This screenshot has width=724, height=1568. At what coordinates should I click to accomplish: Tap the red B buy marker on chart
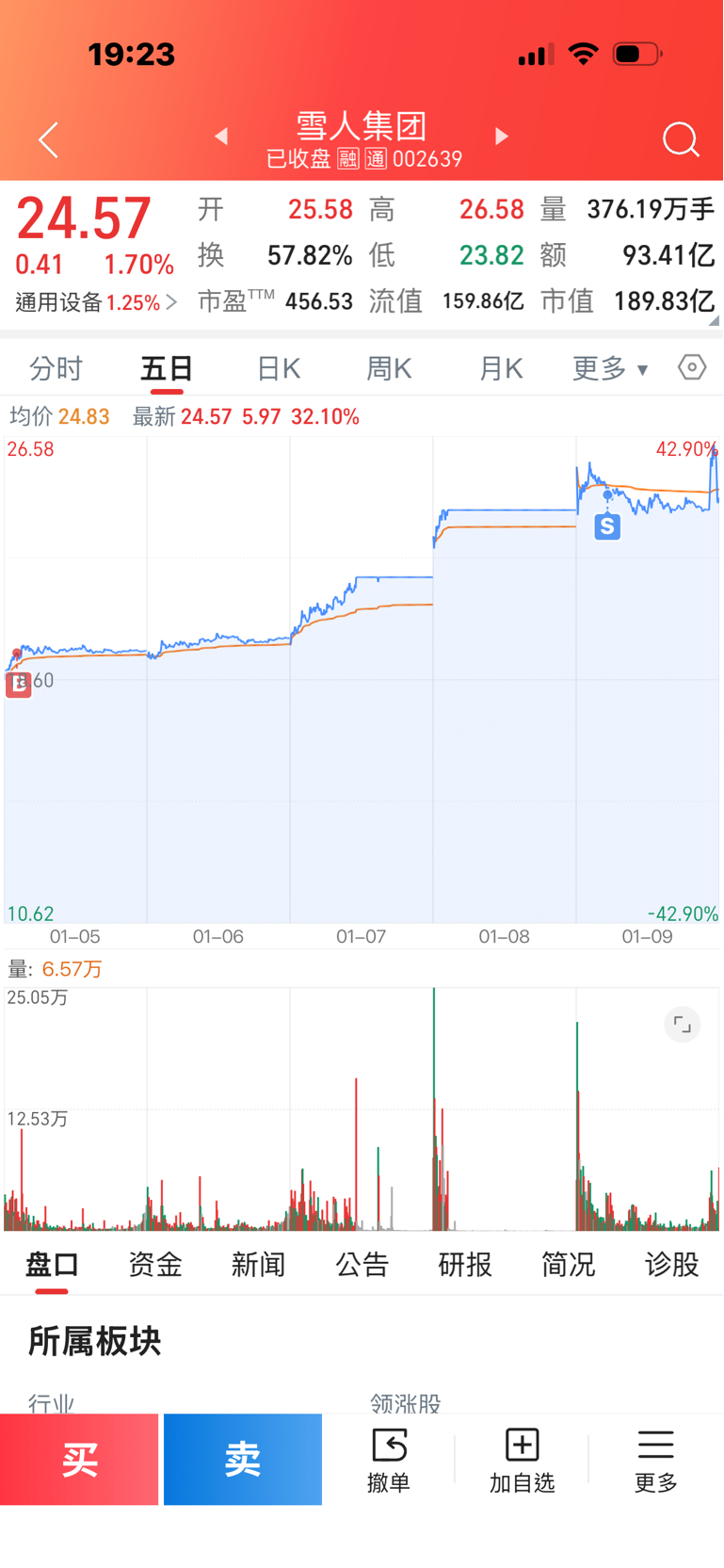tap(19, 685)
